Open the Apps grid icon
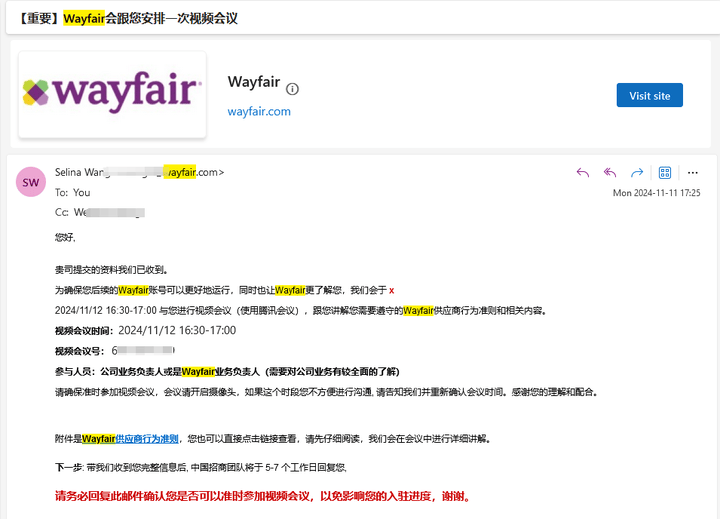Image resolution: width=720 pixels, height=519 pixels. click(x=664, y=173)
